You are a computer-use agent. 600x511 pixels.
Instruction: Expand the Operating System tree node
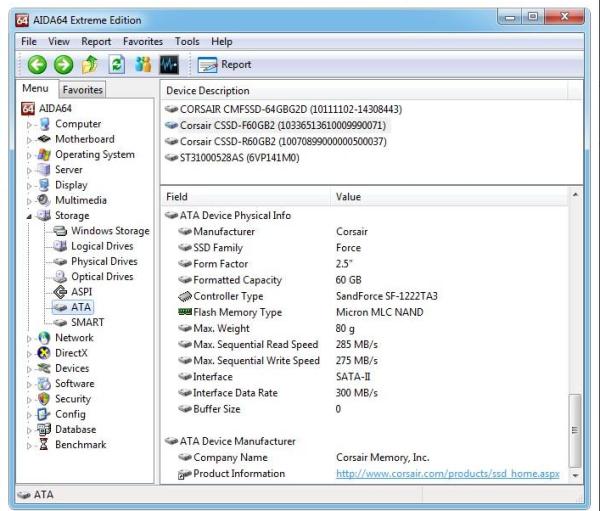point(29,155)
